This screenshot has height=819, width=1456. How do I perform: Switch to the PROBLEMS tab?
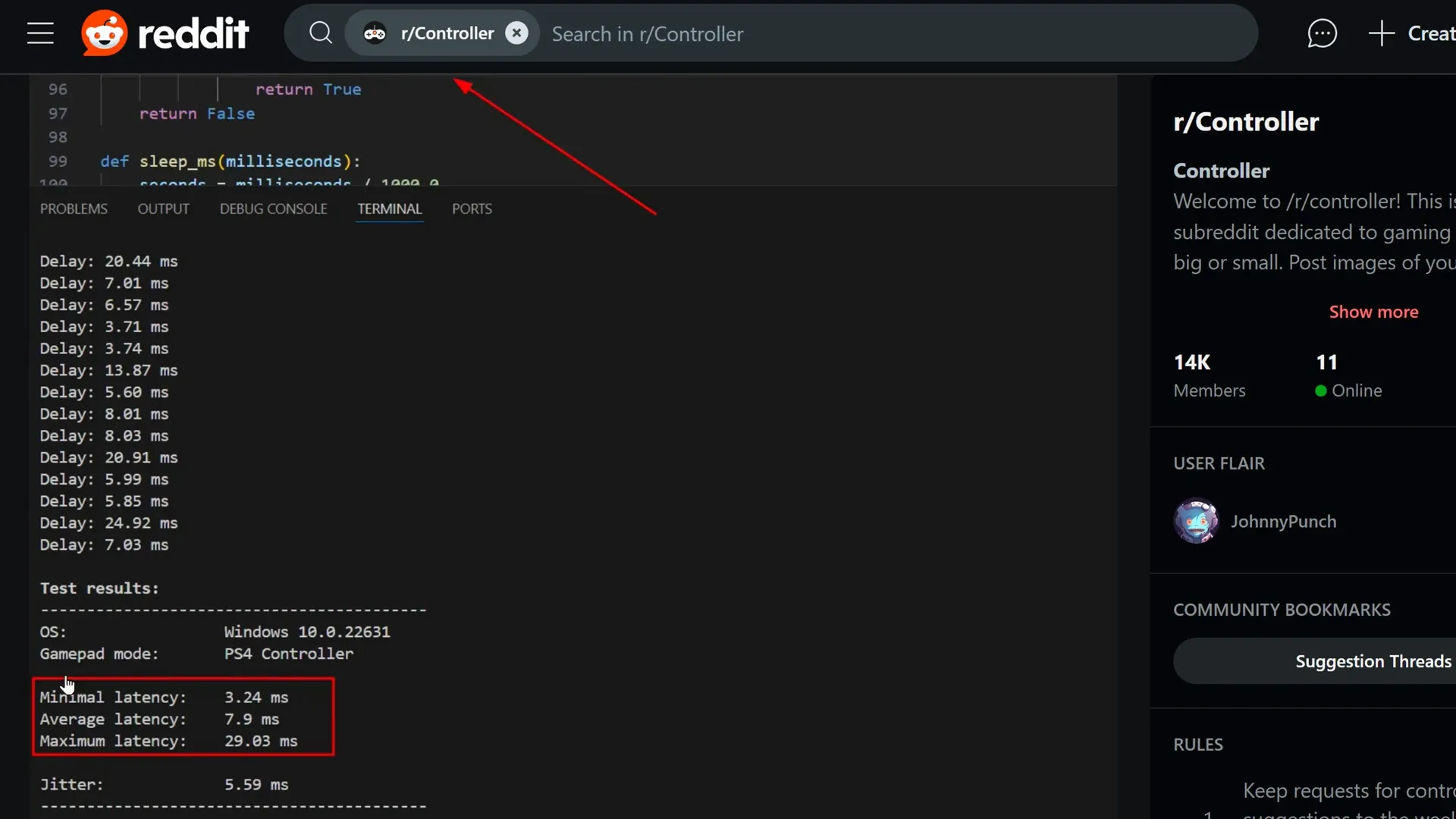(x=74, y=209)
